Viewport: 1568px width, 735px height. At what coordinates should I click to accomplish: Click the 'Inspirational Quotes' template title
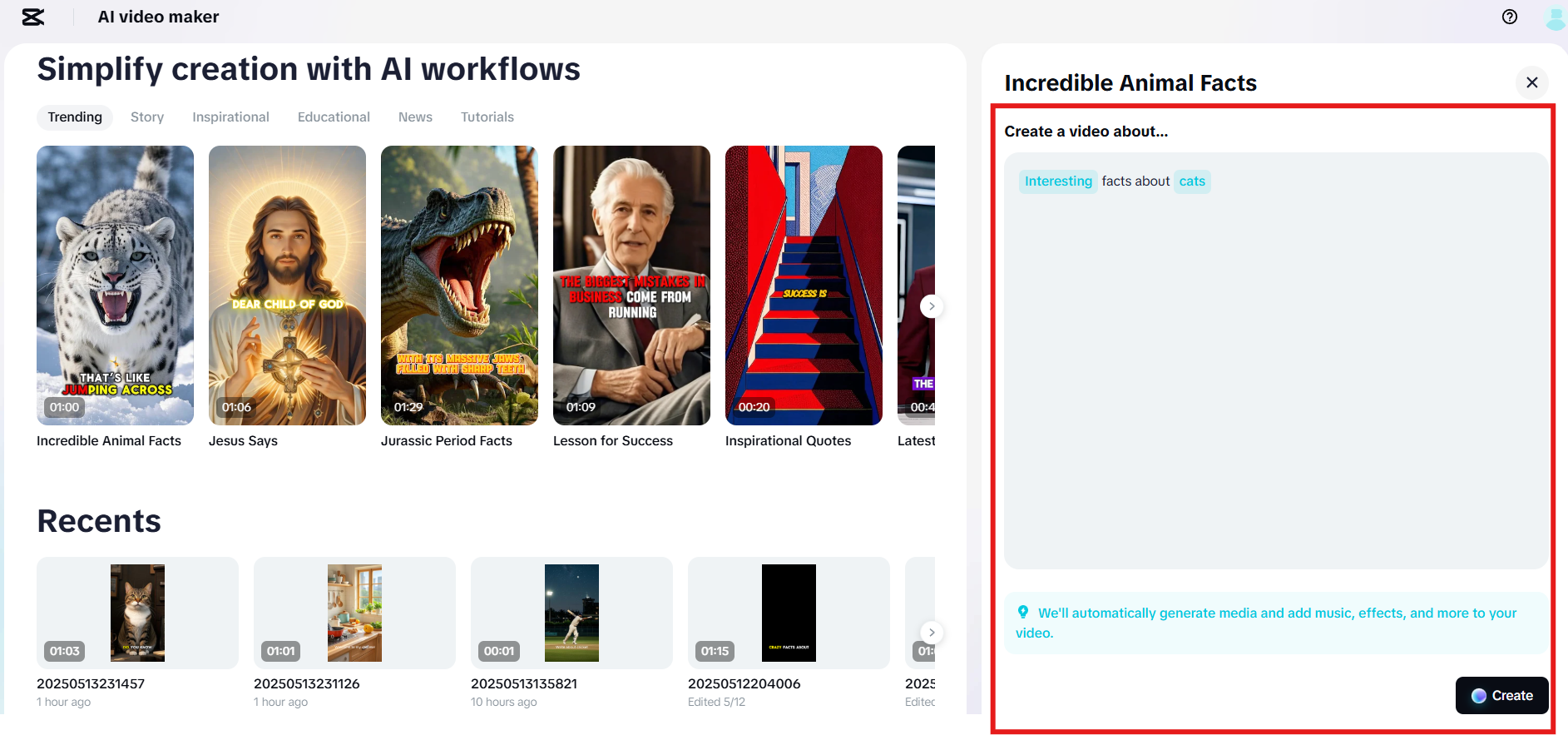[788, 441]
